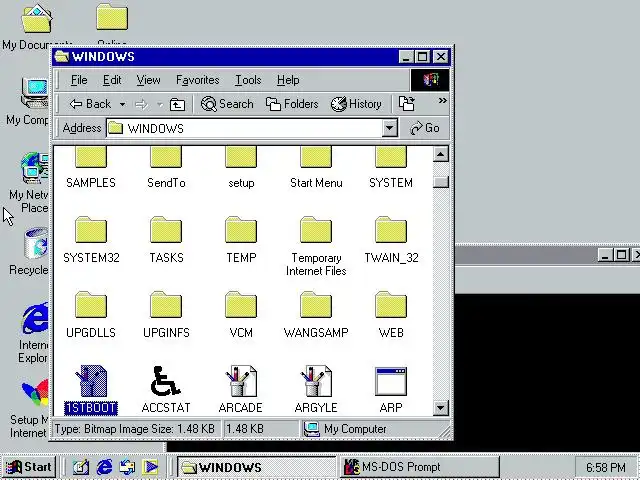This screenshot has width=640, height=480.
Task: Open the View menu
Action: pyautogui.click(x=148, y=80)
